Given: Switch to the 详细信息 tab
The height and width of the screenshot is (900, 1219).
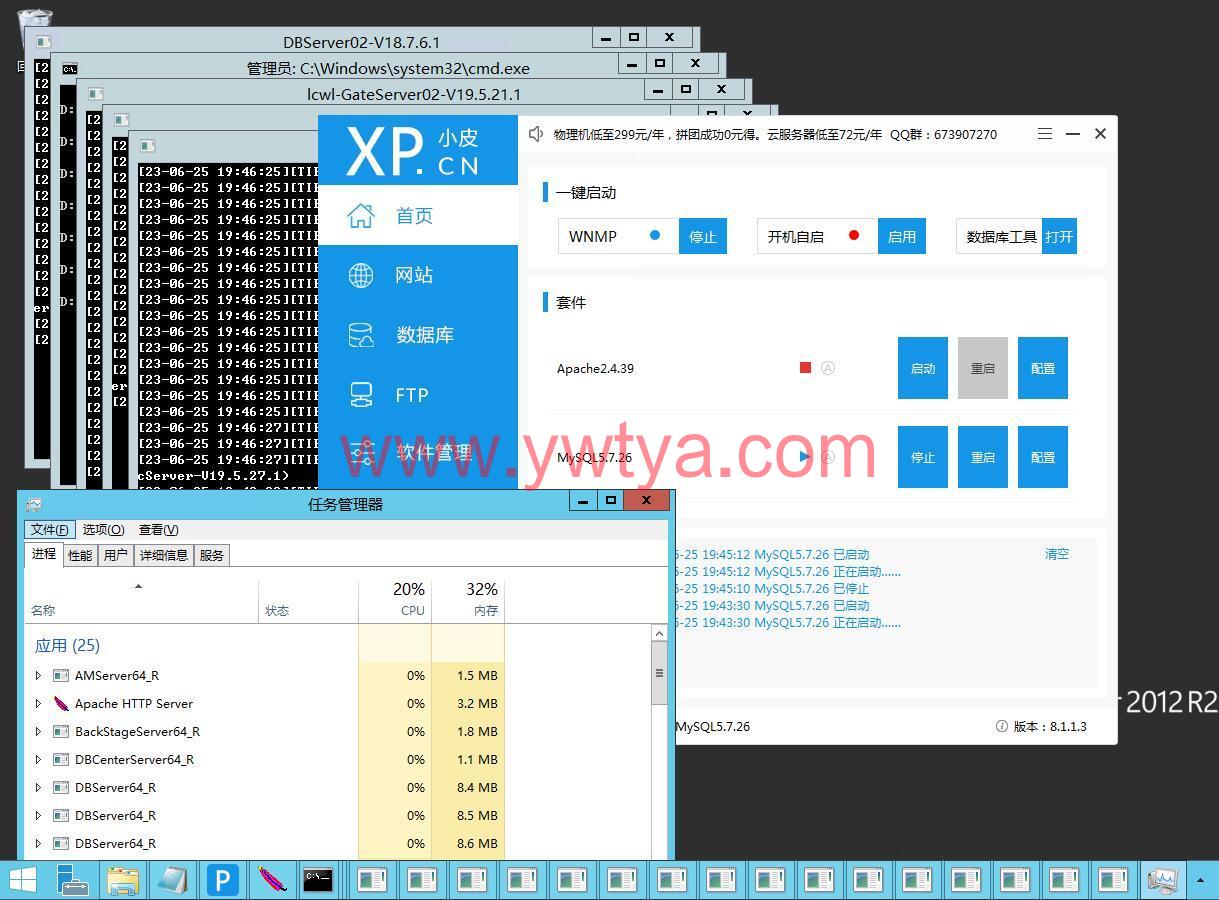Looking at the screenshot, I should (x=164, y=555).
